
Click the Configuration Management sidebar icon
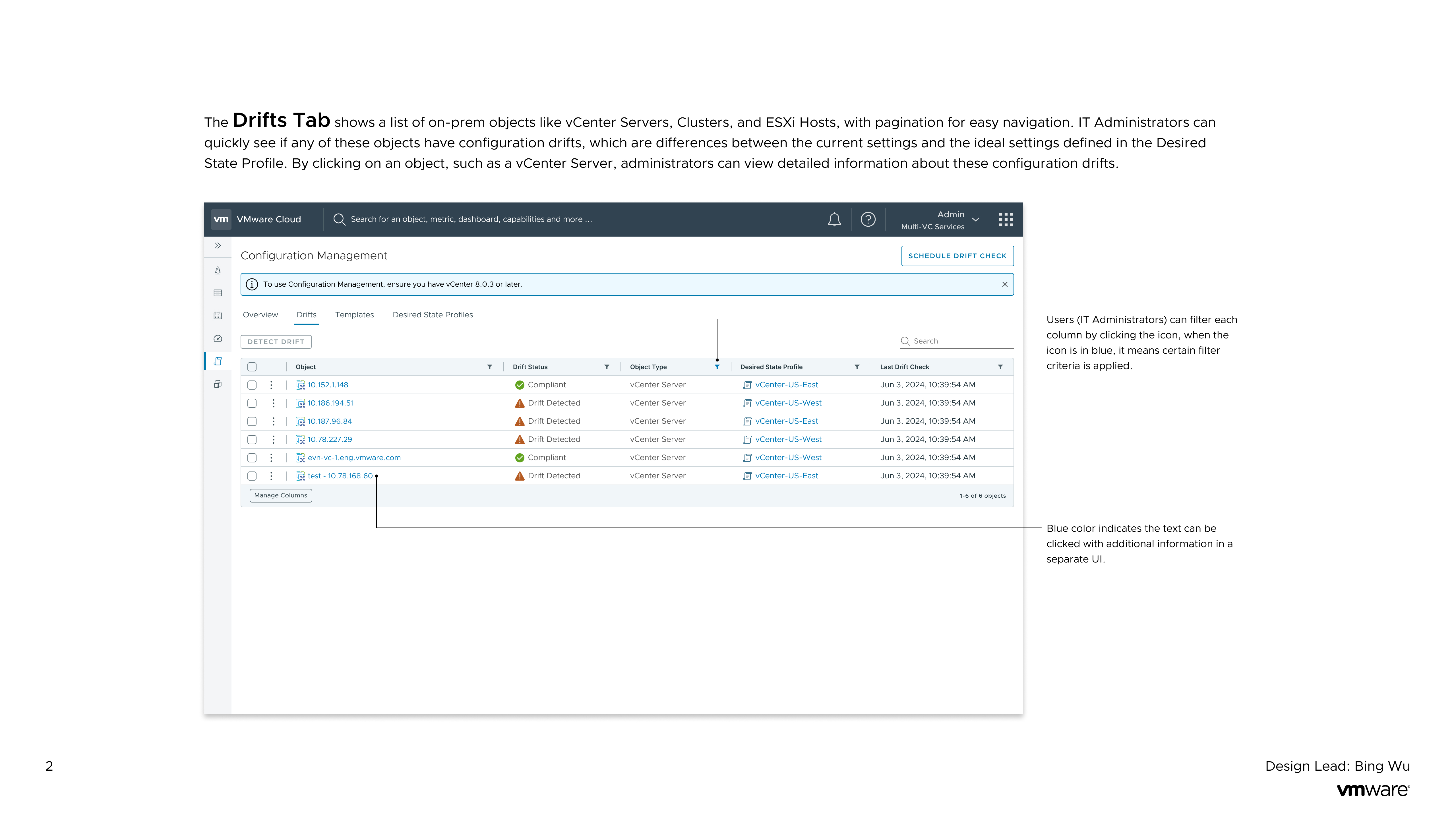pos(218,361)
